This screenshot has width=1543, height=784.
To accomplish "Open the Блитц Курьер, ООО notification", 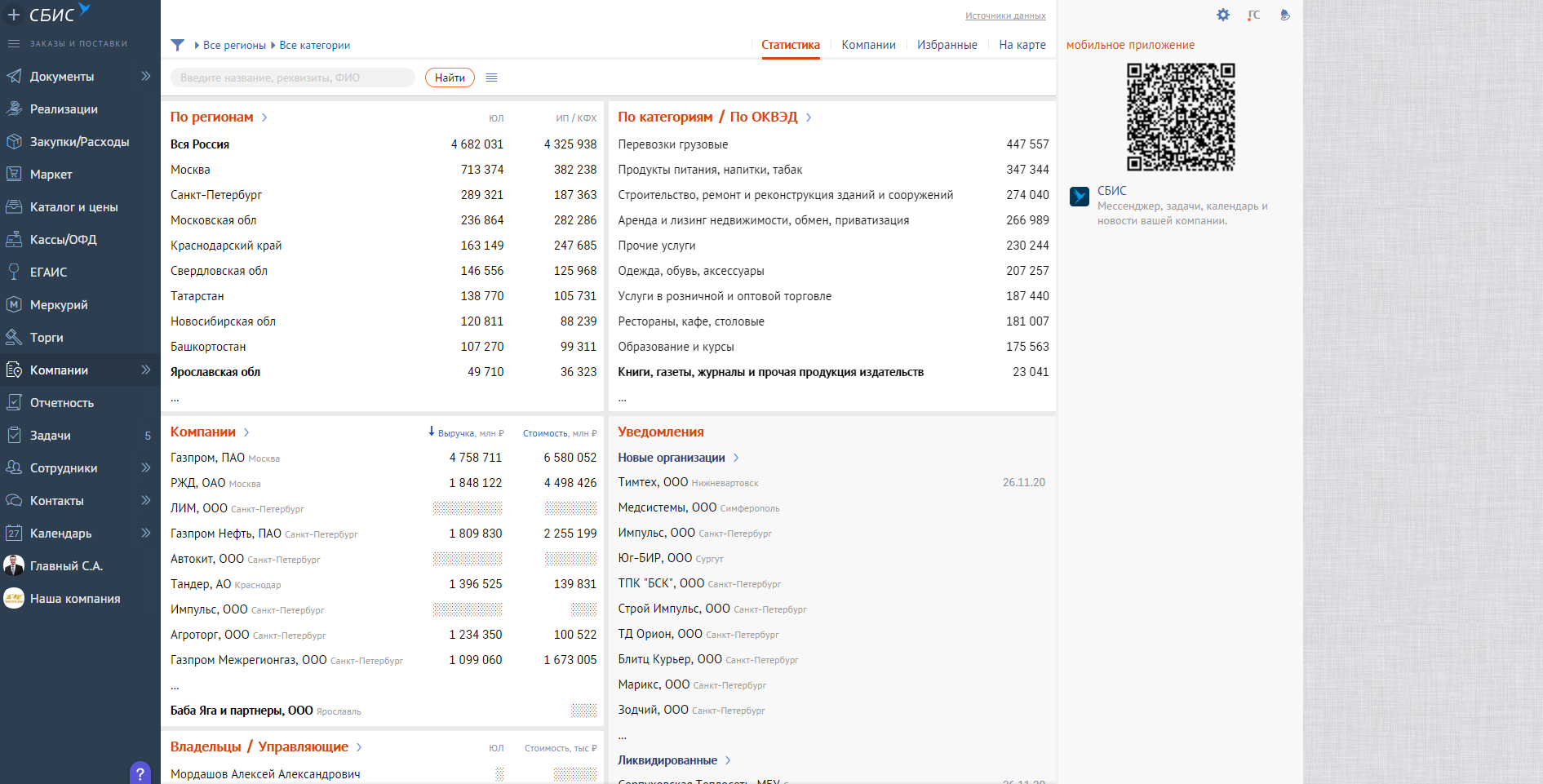I will 670,659.
